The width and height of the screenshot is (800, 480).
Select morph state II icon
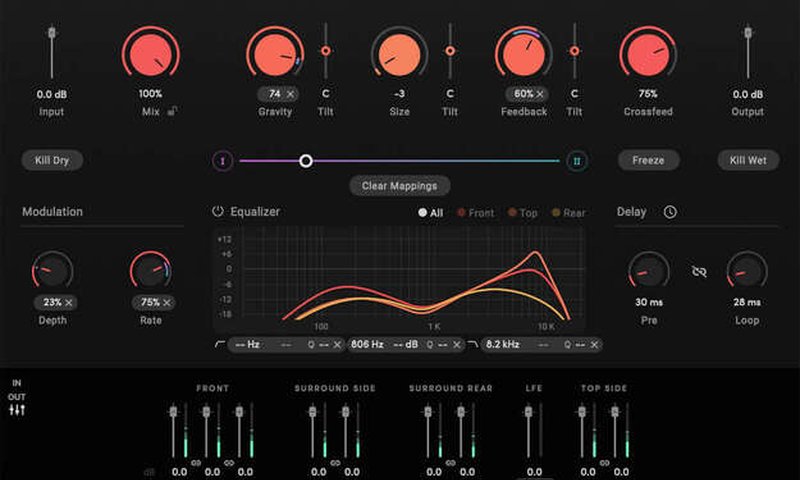(x=576, y=161)
